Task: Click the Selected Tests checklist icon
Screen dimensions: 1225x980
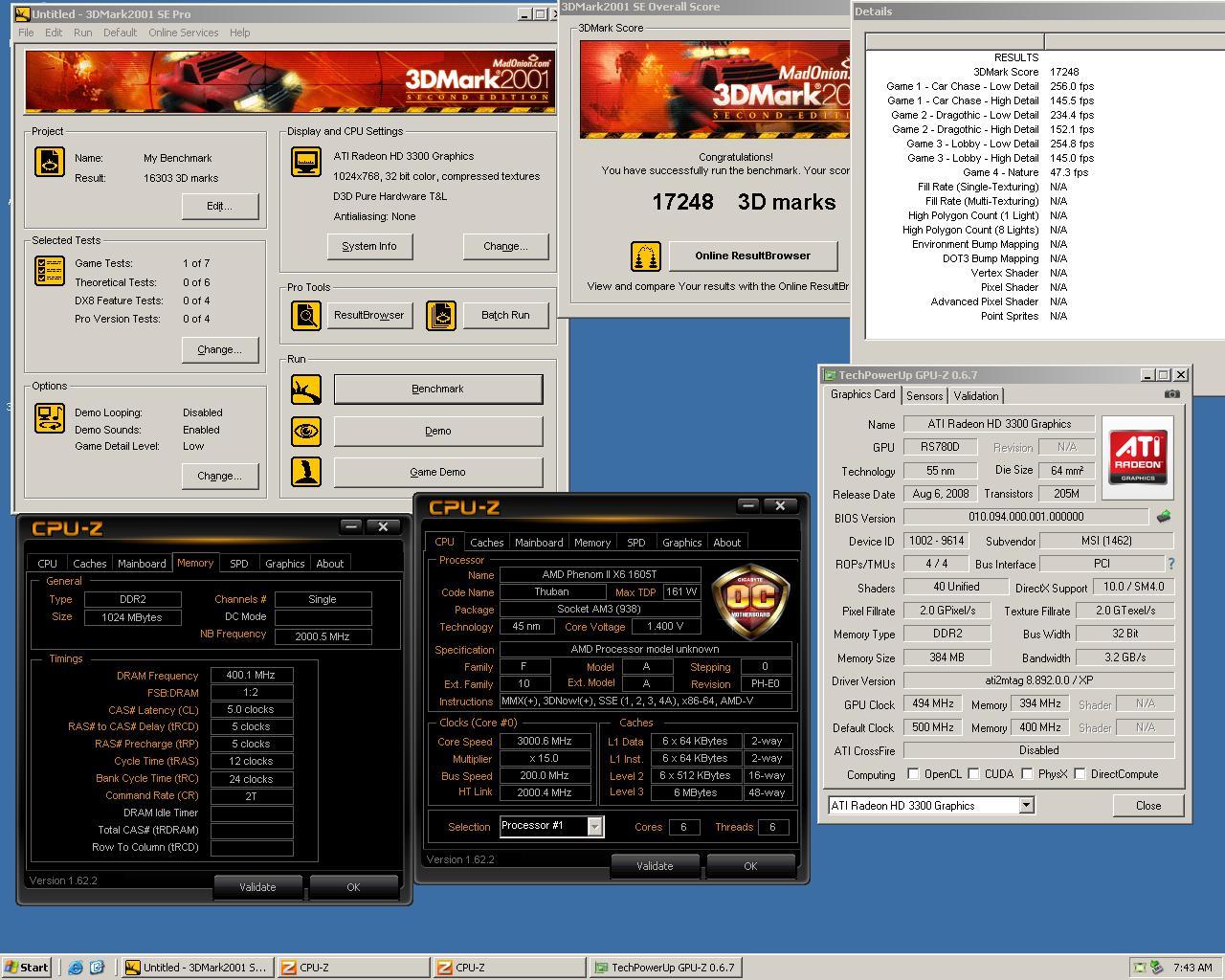Action: coord(50,272)
